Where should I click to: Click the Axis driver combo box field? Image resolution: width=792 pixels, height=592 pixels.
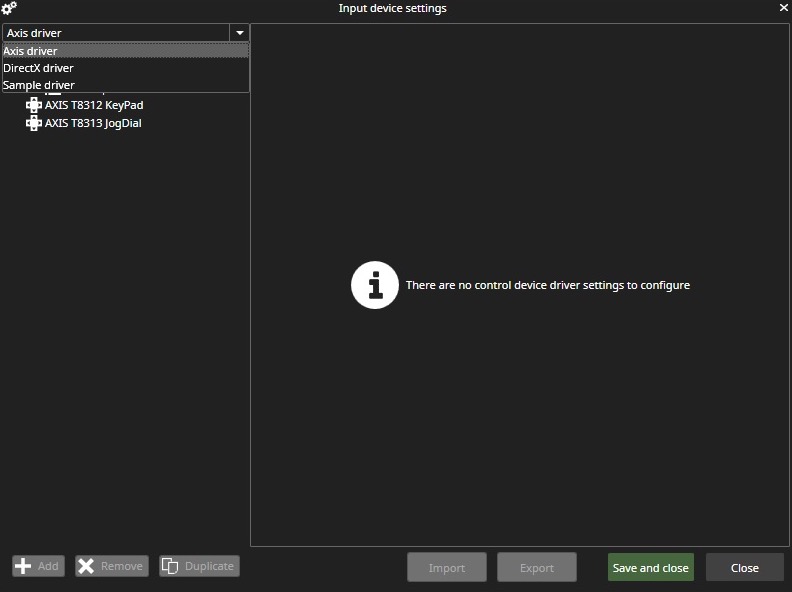pyautogui.click(x=115, y=33)
